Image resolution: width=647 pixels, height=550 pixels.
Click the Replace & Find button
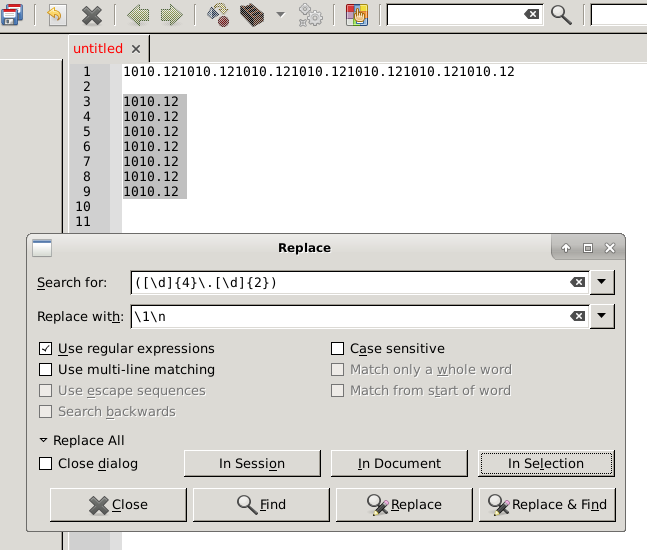[x=547, y=505]
